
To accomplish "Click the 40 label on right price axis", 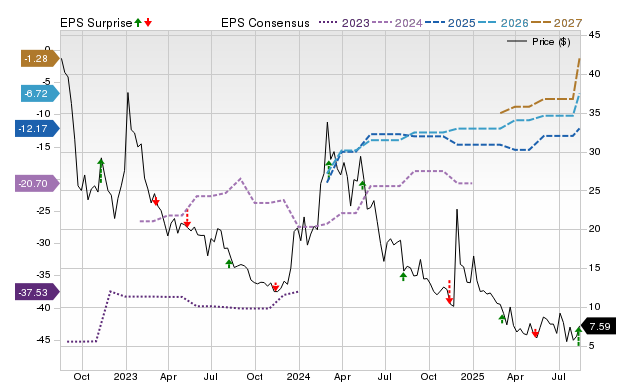I will click(x=594, y=74).
